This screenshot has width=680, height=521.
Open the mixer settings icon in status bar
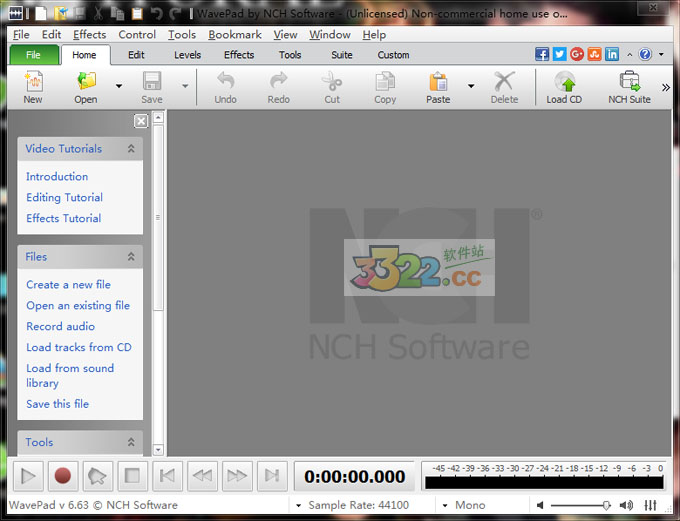click(652, 506)
